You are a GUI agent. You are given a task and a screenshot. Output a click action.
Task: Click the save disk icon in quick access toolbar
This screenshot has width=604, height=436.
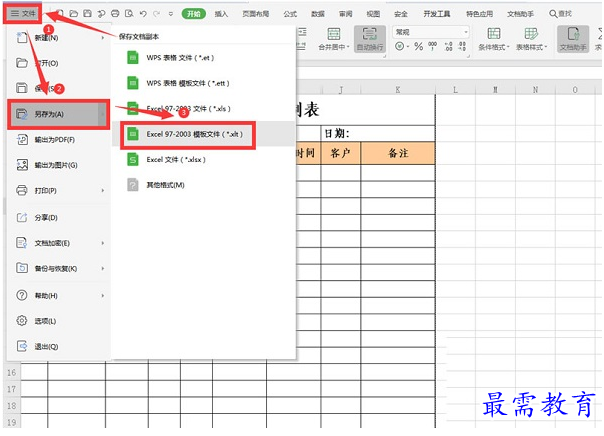[87, 13]
